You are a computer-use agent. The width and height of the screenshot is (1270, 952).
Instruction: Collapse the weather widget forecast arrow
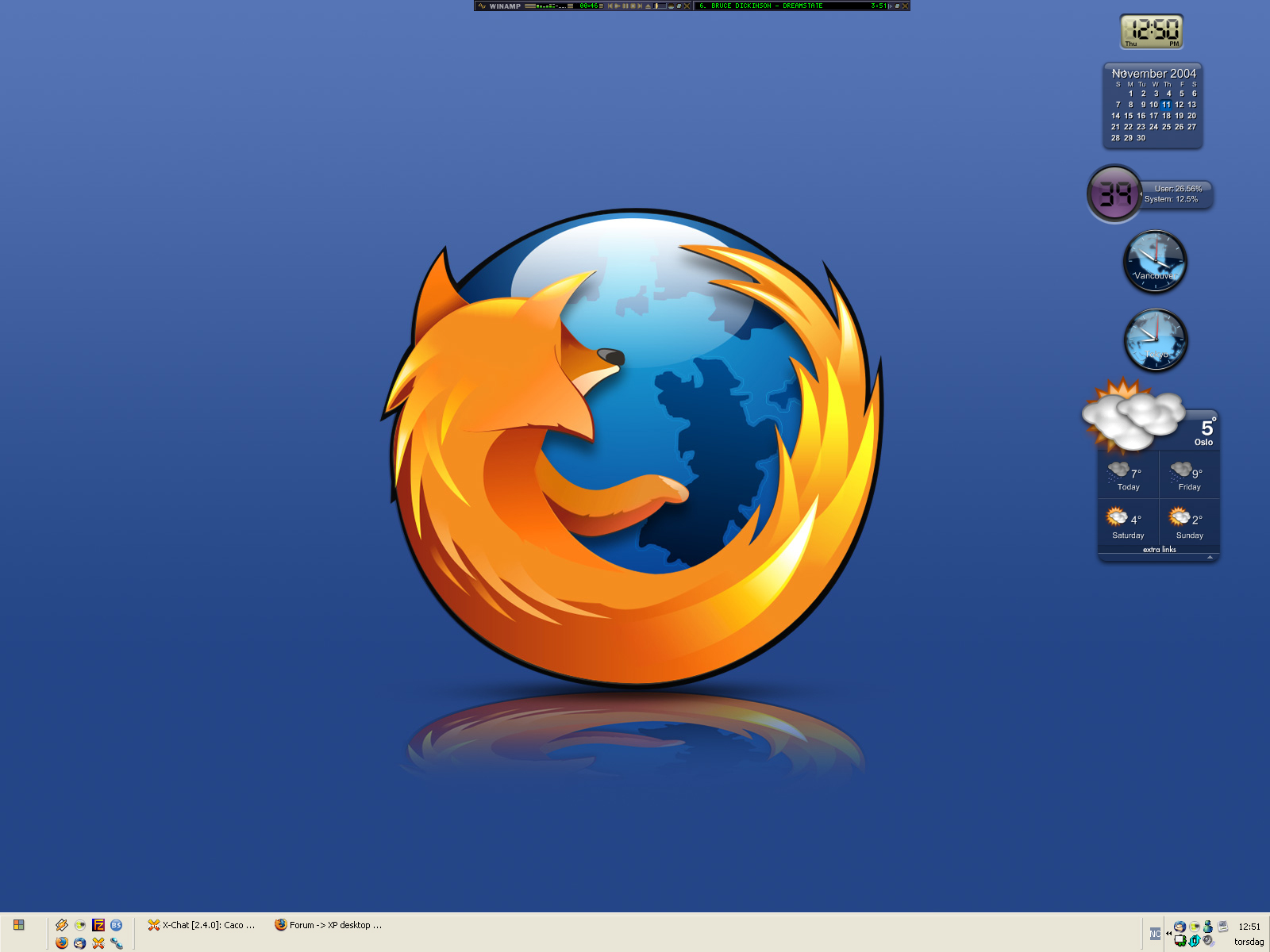[x=1210, y=557]
